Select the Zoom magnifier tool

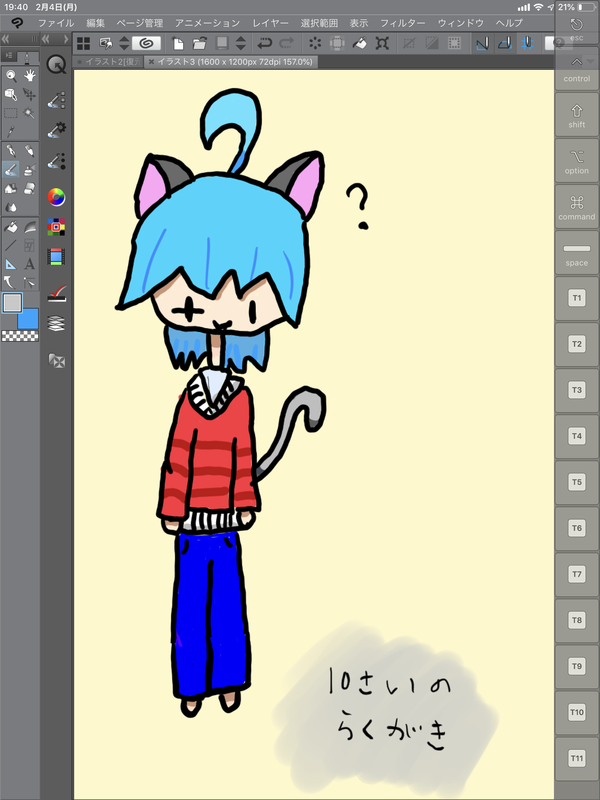(x=10, y=75)
